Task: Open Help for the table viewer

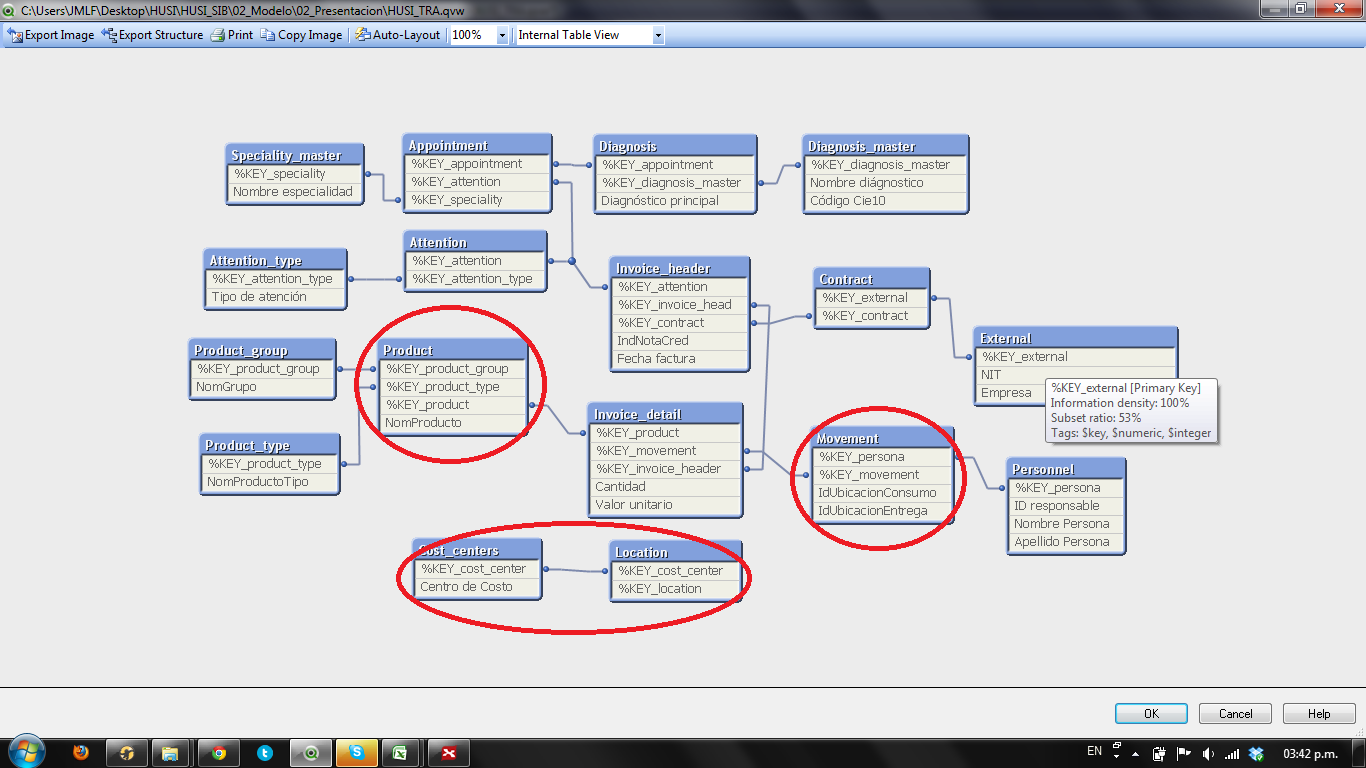Action: (1319, 713)
